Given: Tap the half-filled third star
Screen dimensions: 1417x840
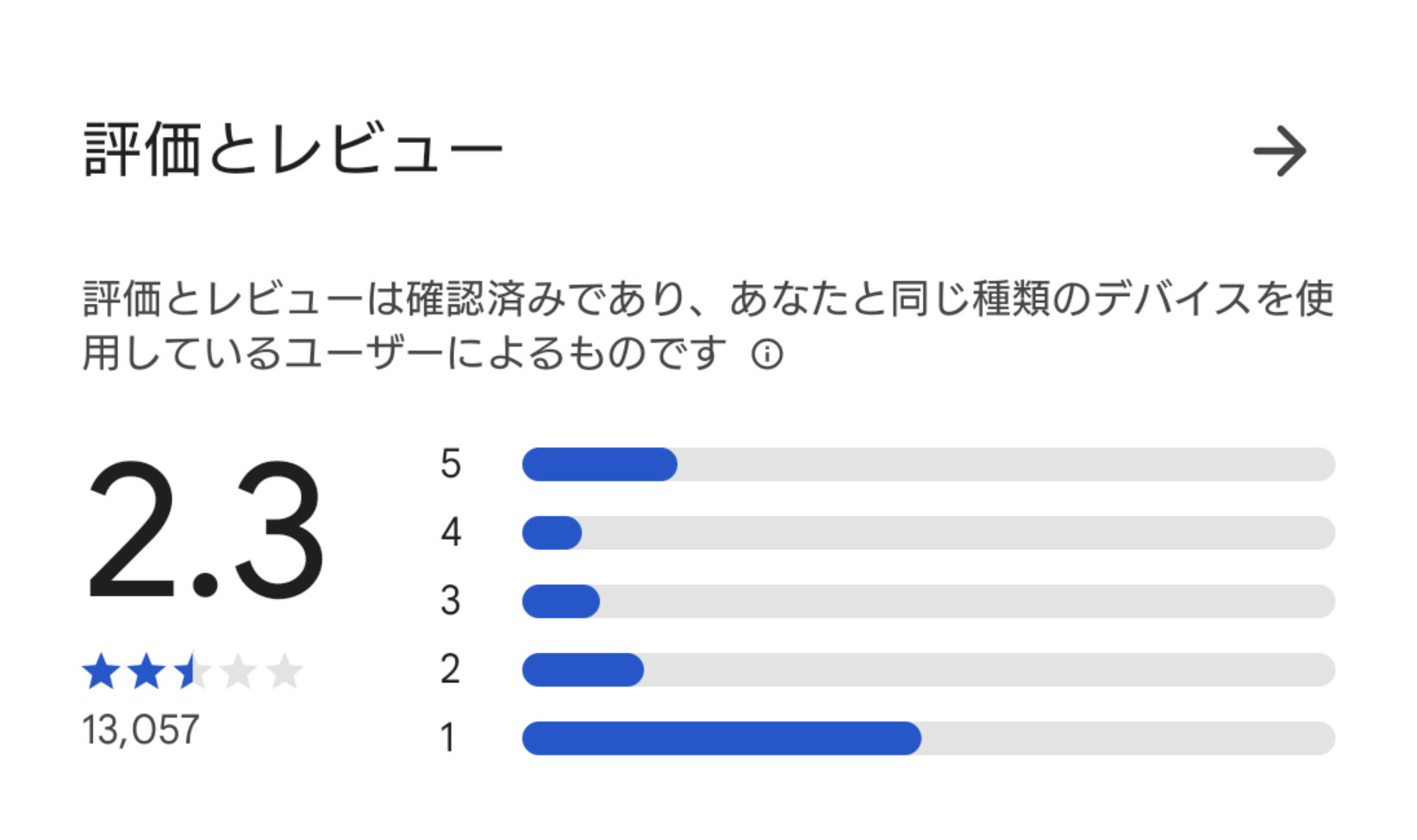Looking at the screenshot, I should (193, 672).
